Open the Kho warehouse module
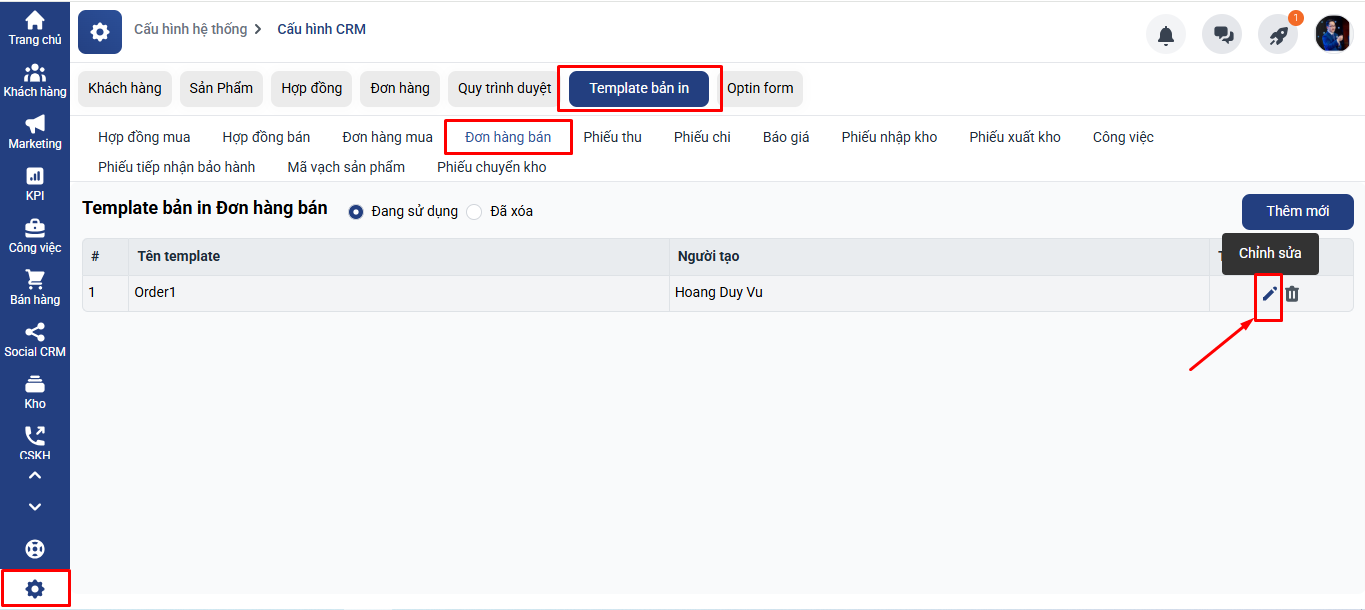1365x610 pixels. pyautogui.click(x=35, y=392)
